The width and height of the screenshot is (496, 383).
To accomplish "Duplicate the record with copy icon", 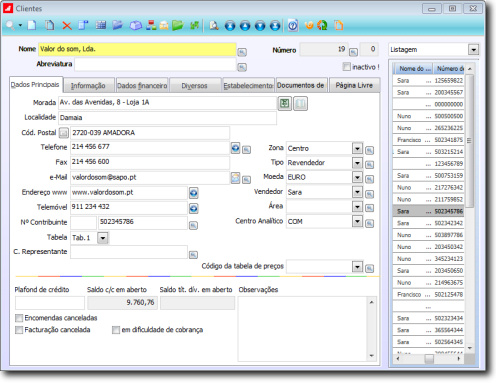I will pos(50,25).
